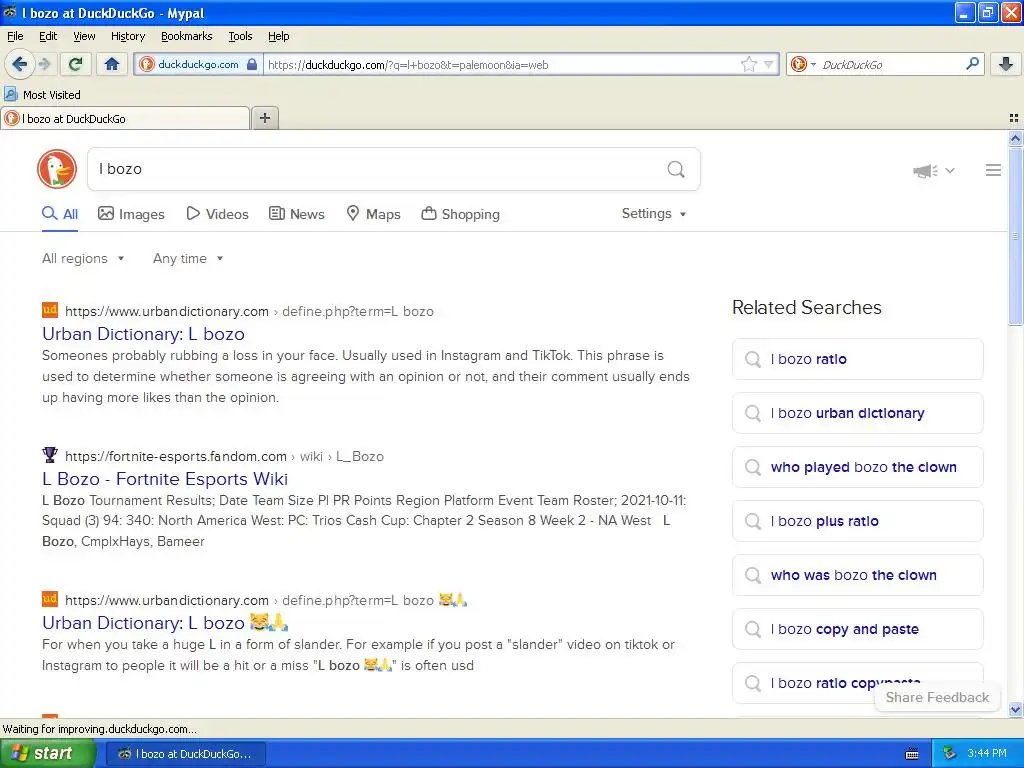
Task: Switch to the Shopping search tab
Action: pyautogui.click(x=460, y=214)
